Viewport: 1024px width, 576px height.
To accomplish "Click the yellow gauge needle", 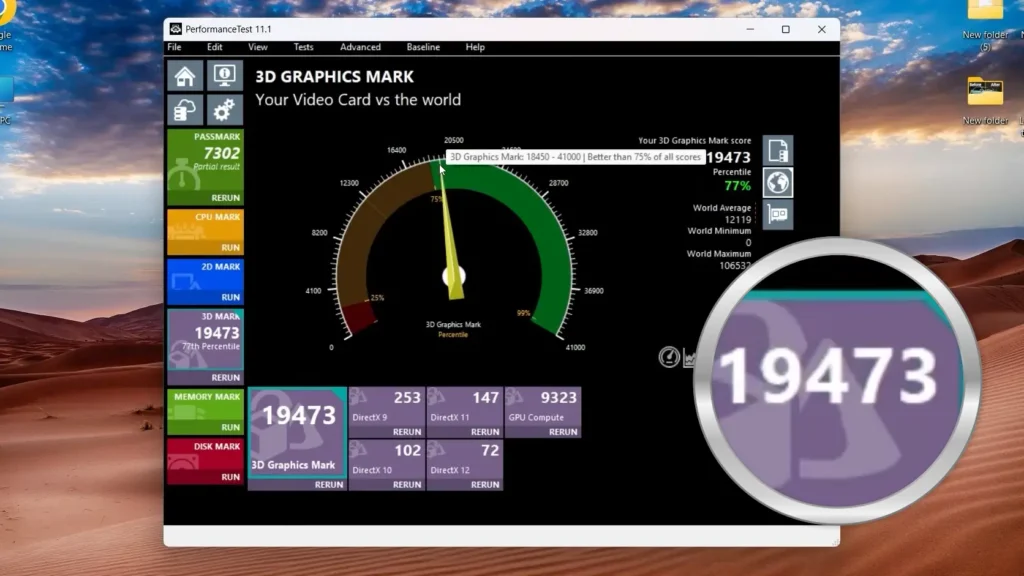I will 450,235.
